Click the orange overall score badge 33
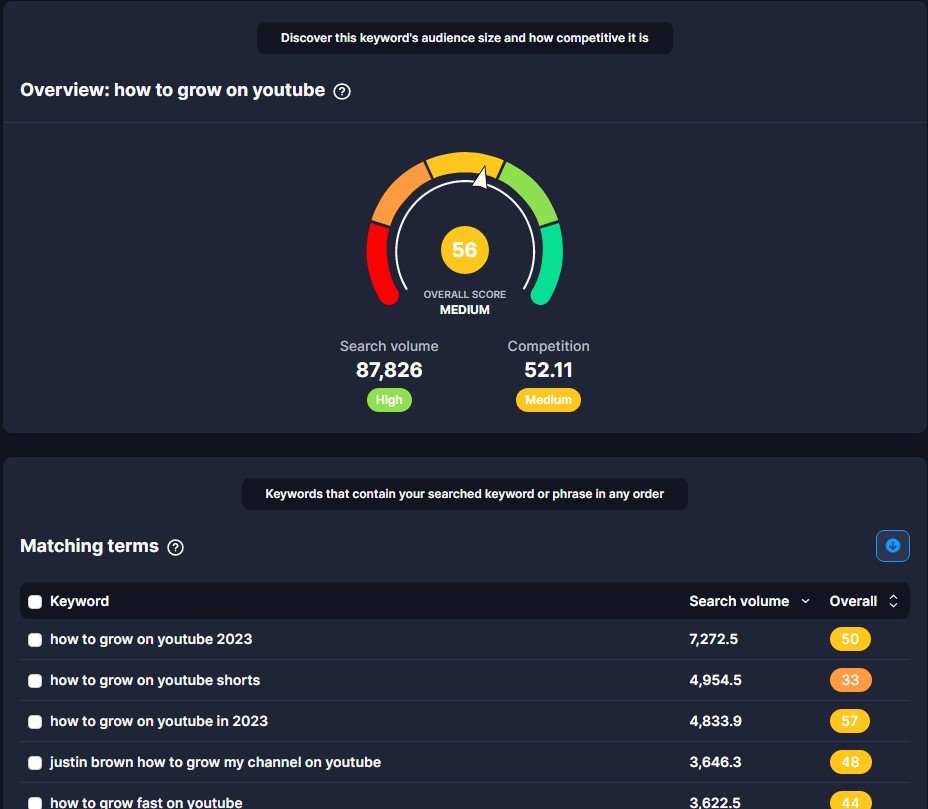Screen dimensions: 928x809 850,680
